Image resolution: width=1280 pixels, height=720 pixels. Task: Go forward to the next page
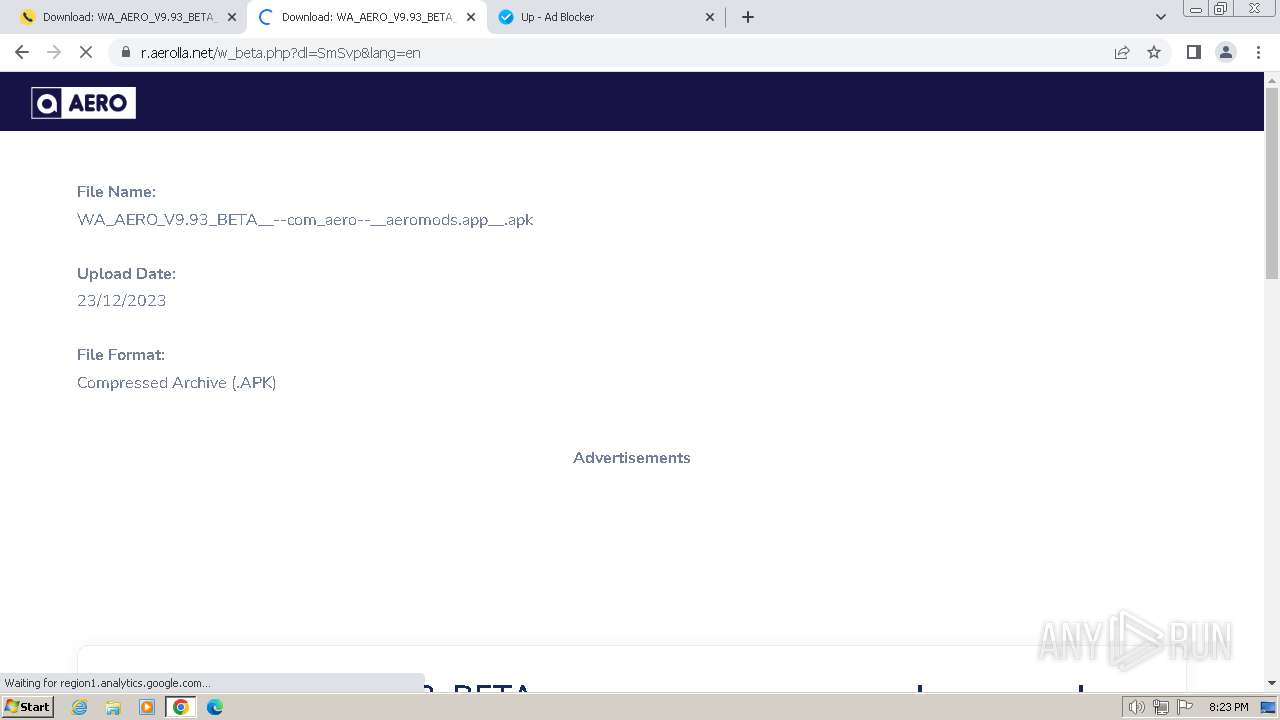click(x=54, y=52)
